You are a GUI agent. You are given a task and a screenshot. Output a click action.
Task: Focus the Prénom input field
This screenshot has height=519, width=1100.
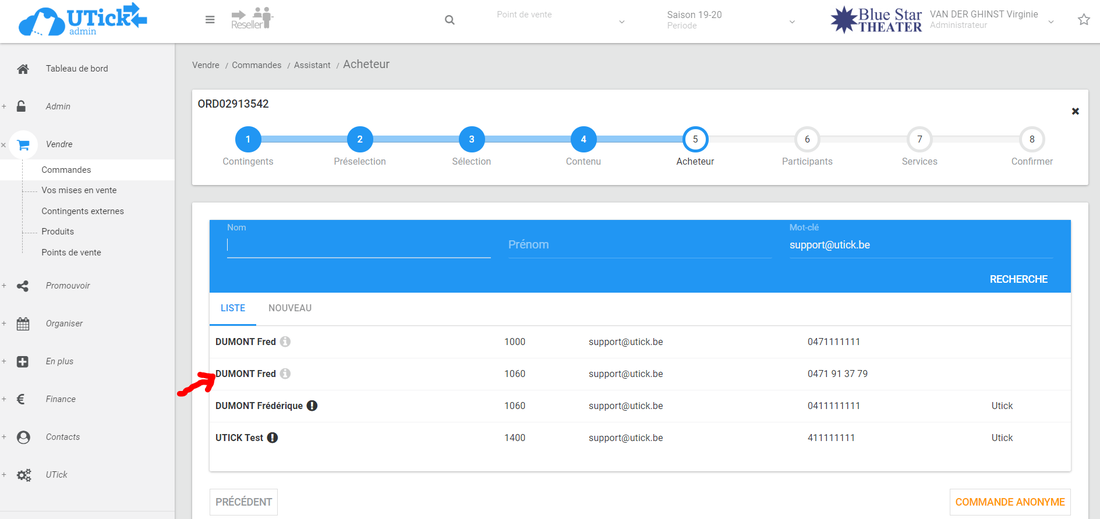pyautogui.click(x=639, y=245)
